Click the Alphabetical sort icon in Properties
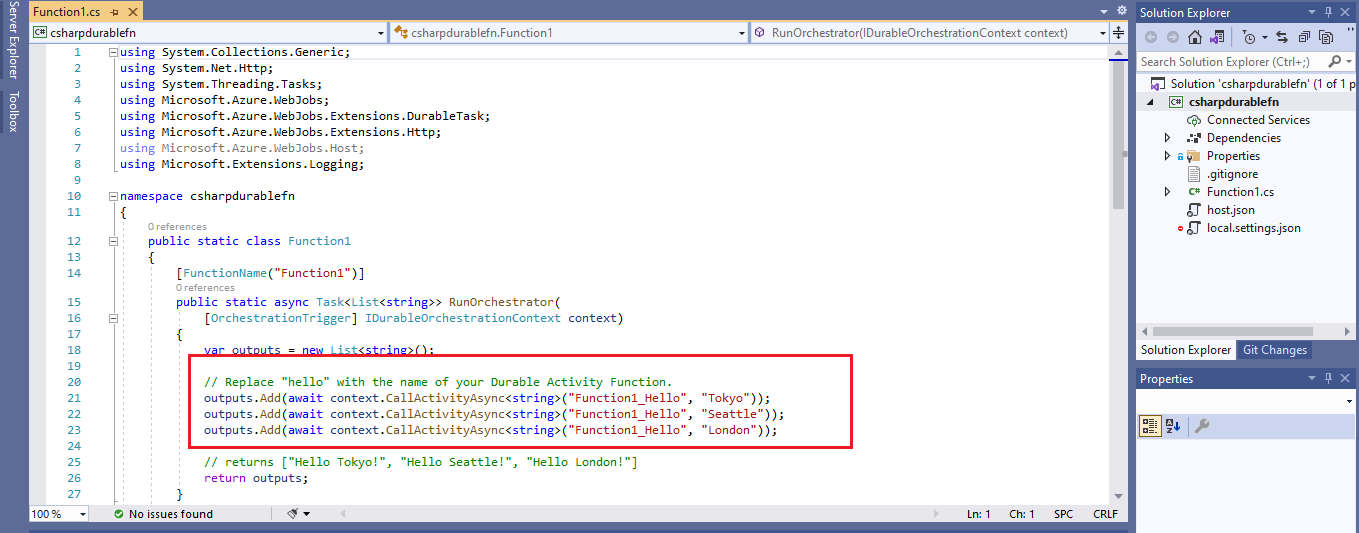Viewport: 1359px width, 533px height. [x=1174, y=426]
